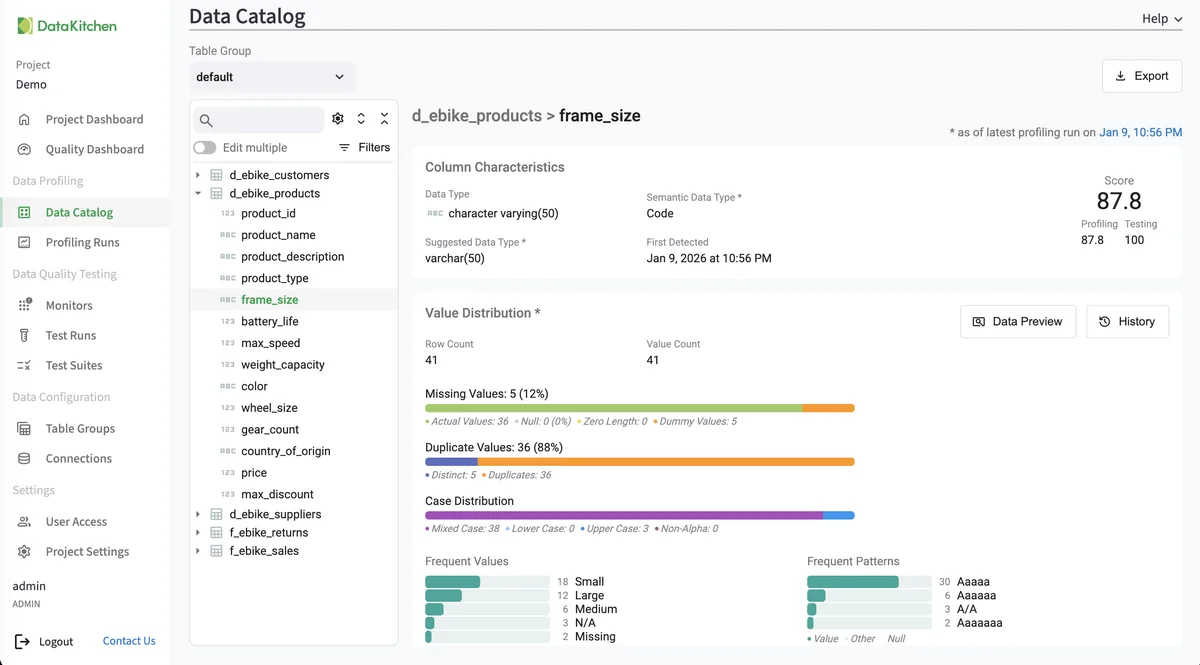Screen dimensions: 1200x665
Task: Enable the Edit multiple toggle
Action: (x=204, y=148)
